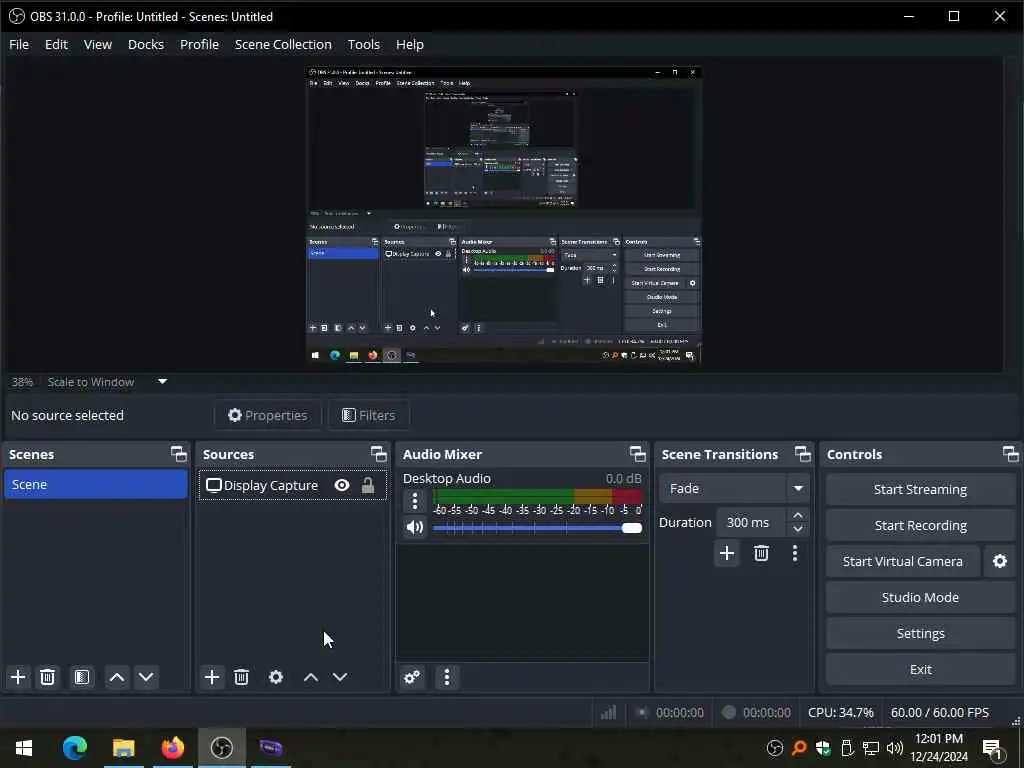Open Desktop Audio options three-dot menu
Image resolution: width=1024 pixels, height=768 pixels.
coord(415,502)
